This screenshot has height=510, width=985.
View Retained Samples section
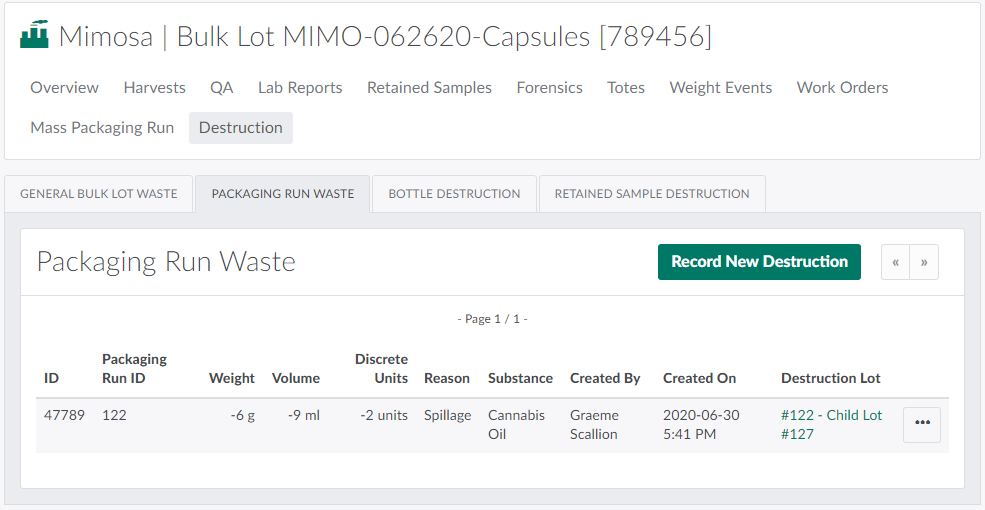tap(429, 88)
